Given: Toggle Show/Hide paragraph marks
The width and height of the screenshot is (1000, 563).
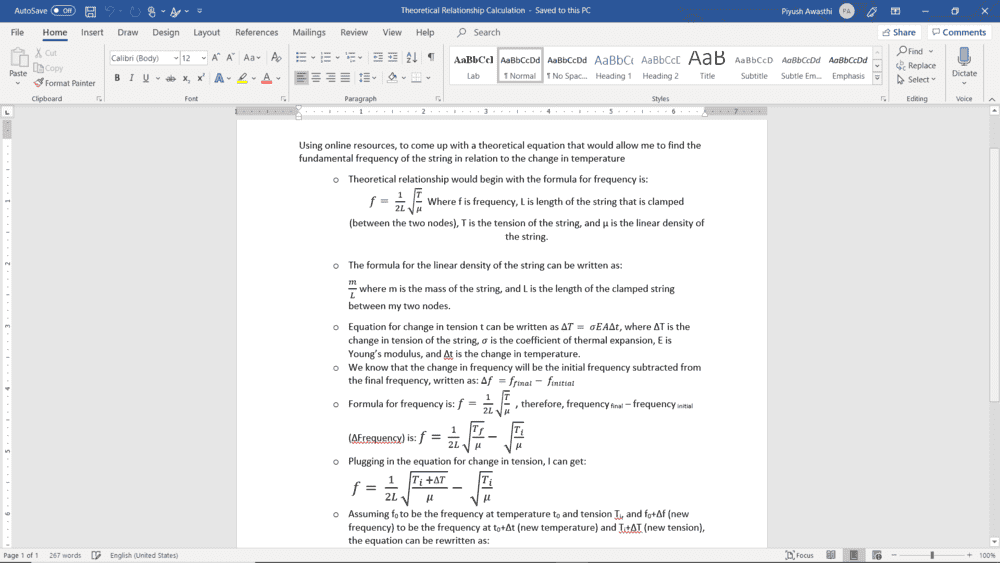Looking at the screenshot, I should [x=431, y=57].
